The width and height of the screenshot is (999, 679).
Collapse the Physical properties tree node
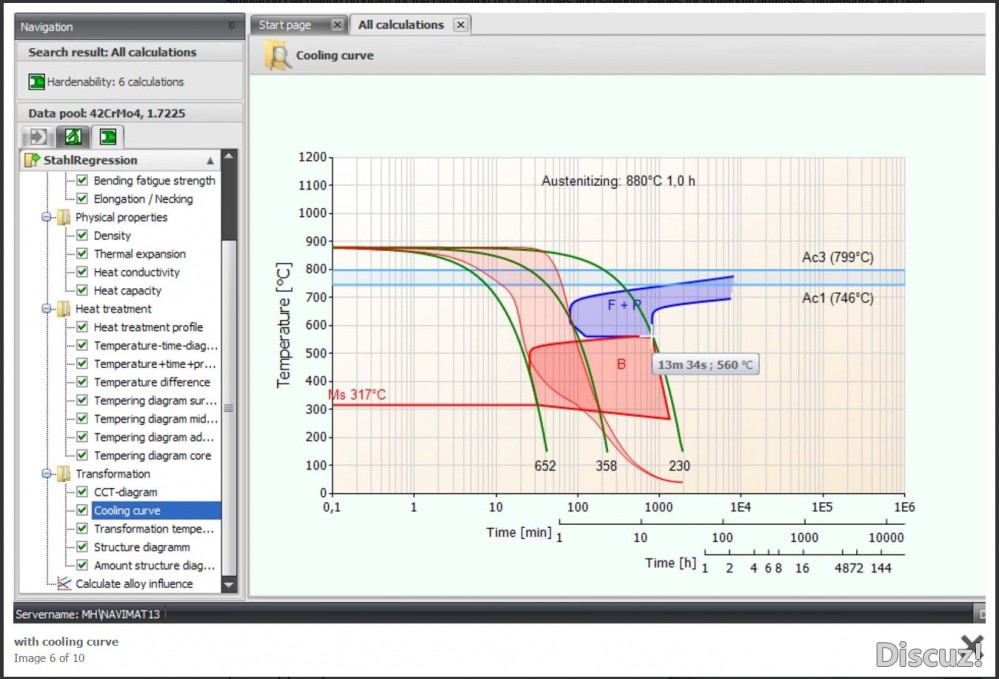(x=47, y=217)
